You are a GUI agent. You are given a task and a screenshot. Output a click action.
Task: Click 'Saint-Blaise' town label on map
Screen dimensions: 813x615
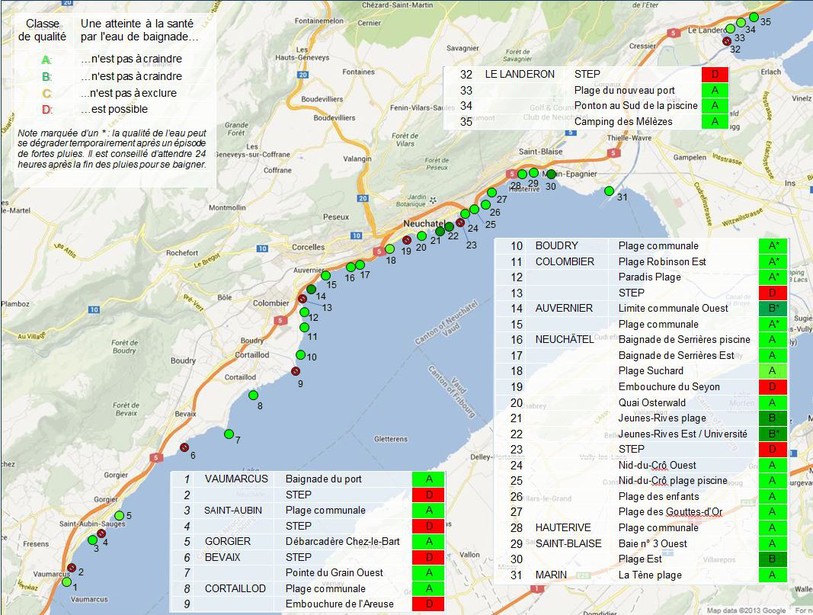(x=541, y=151)
